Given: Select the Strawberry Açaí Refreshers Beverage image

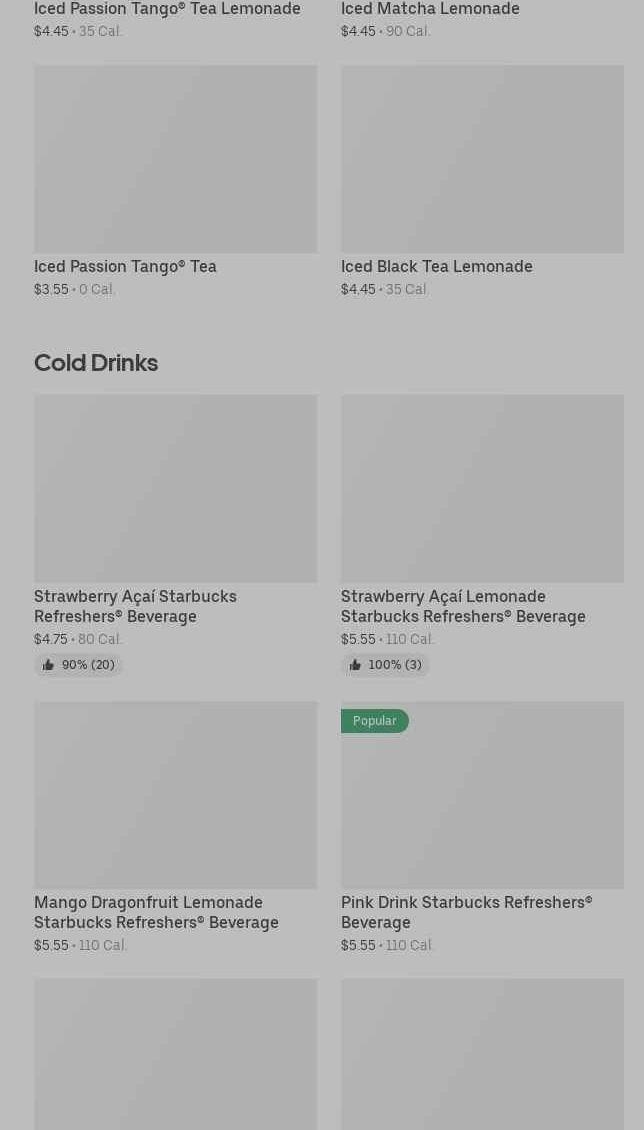Looking at the screenshot, I should click(175, 488).
